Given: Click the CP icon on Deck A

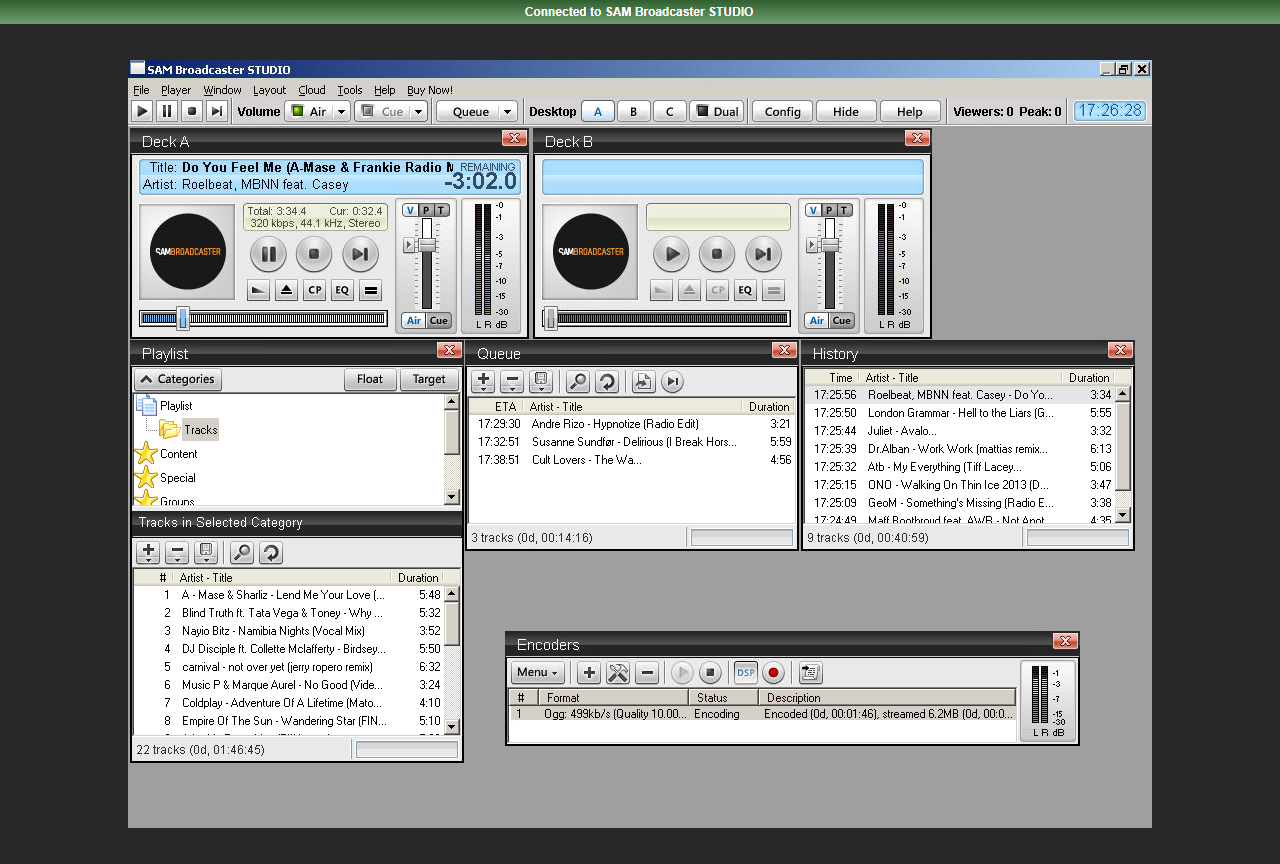Looking at the screenshot, I should point(314,289).
